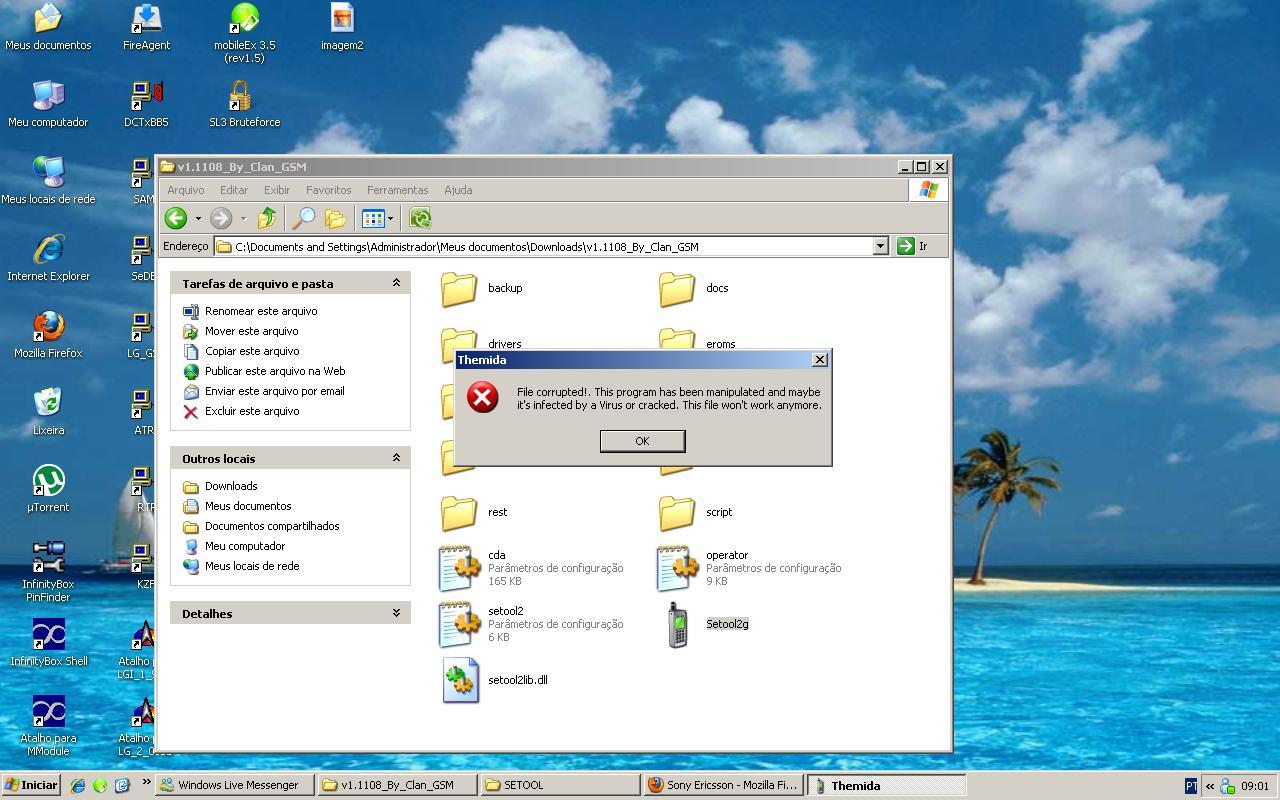Open Meus locais de rede in Outros locais
This screenshot has height=800, width=1280.
point(252,566)
